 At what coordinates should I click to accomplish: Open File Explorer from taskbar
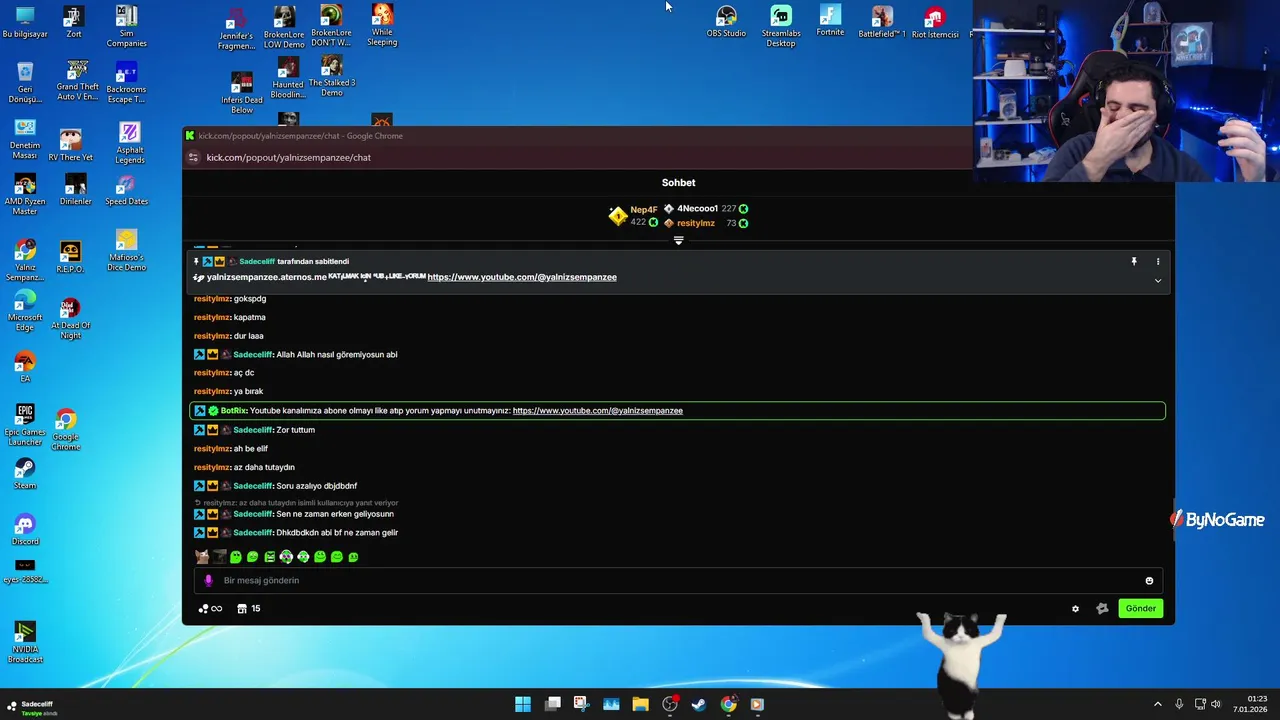(x=640, y=704)
